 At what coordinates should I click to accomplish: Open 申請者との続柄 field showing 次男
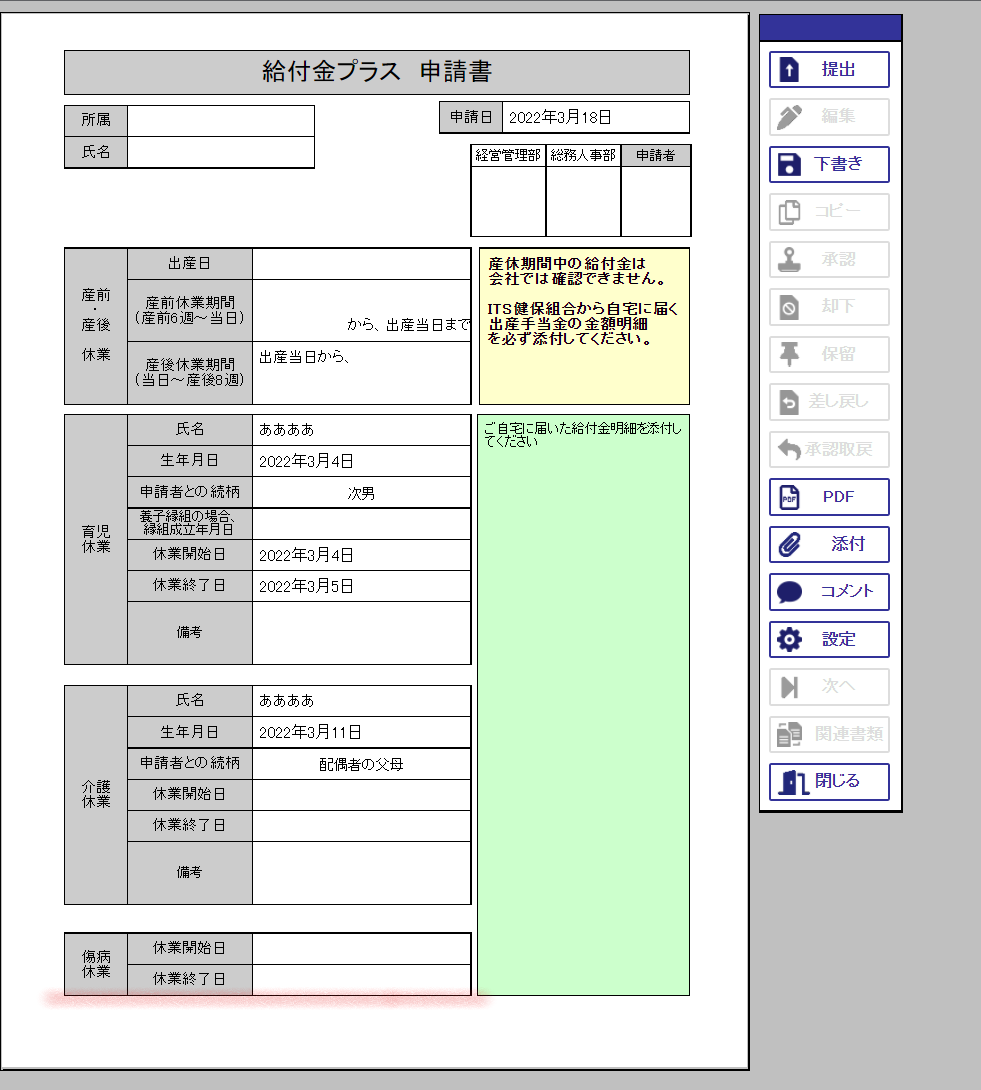(361, 493)
